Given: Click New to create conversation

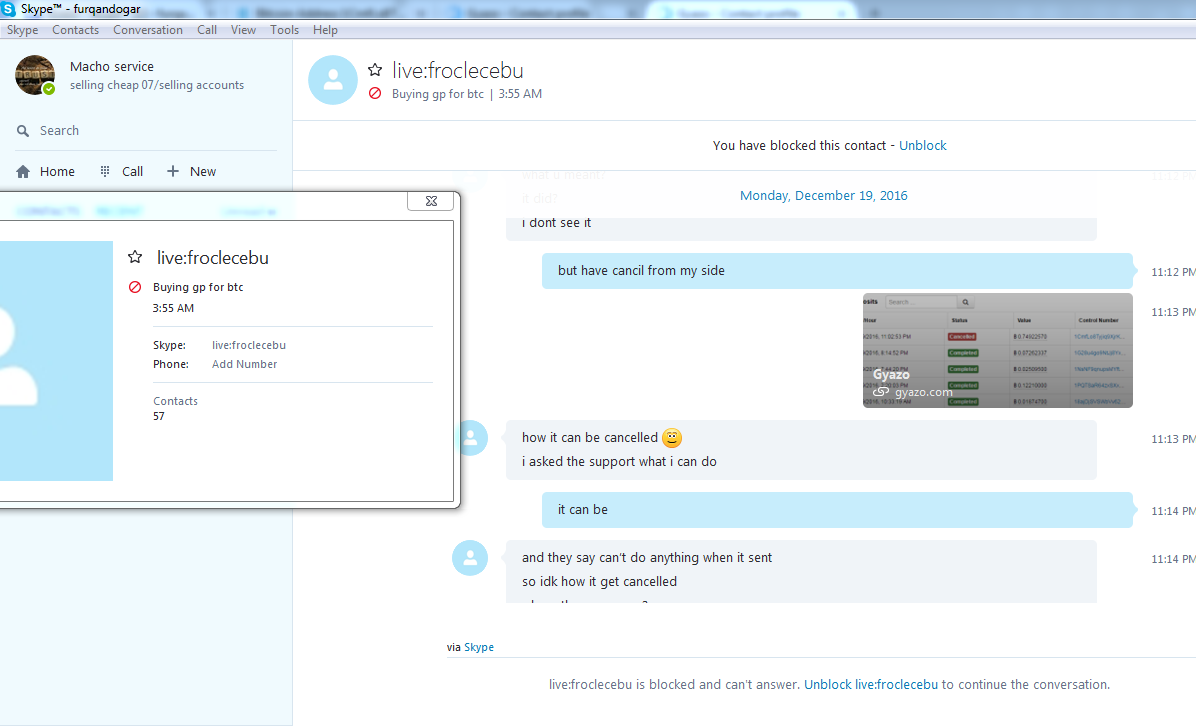Looking at the screenshot, I should tap(191, 172).
